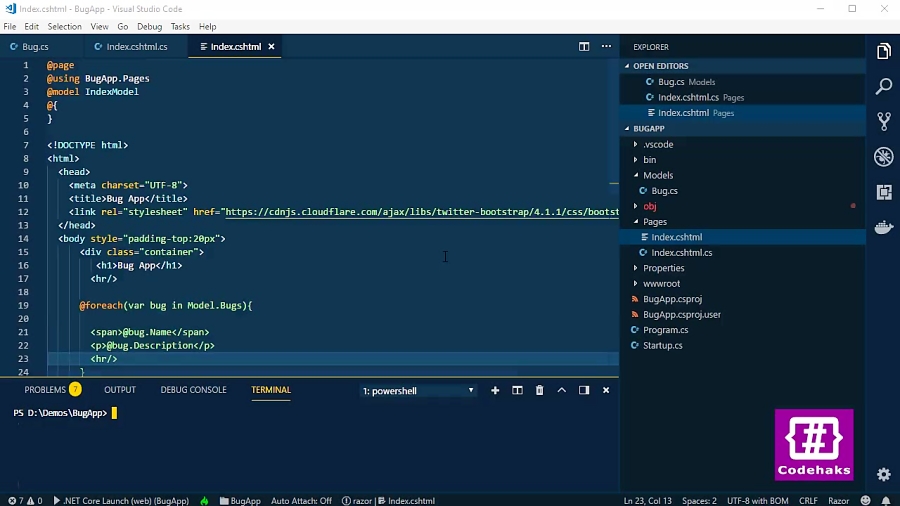Image resolution: width=900 pixels, height=506 pixels.
Task: Select Bug.cs in Open Editors list
Action: point(743,82)
